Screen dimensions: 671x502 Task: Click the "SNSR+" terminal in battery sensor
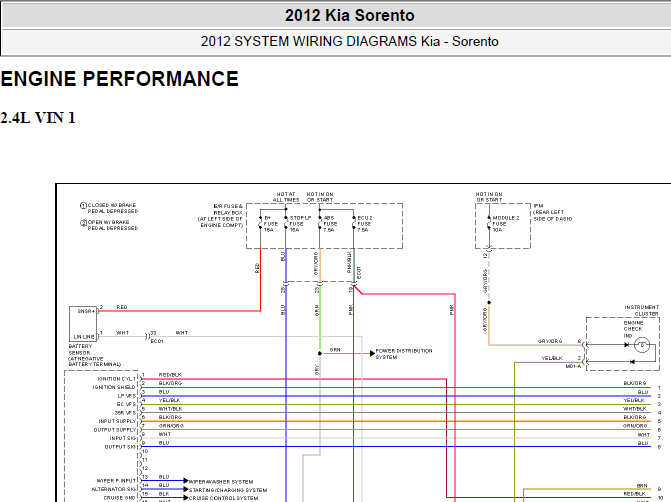86,311
